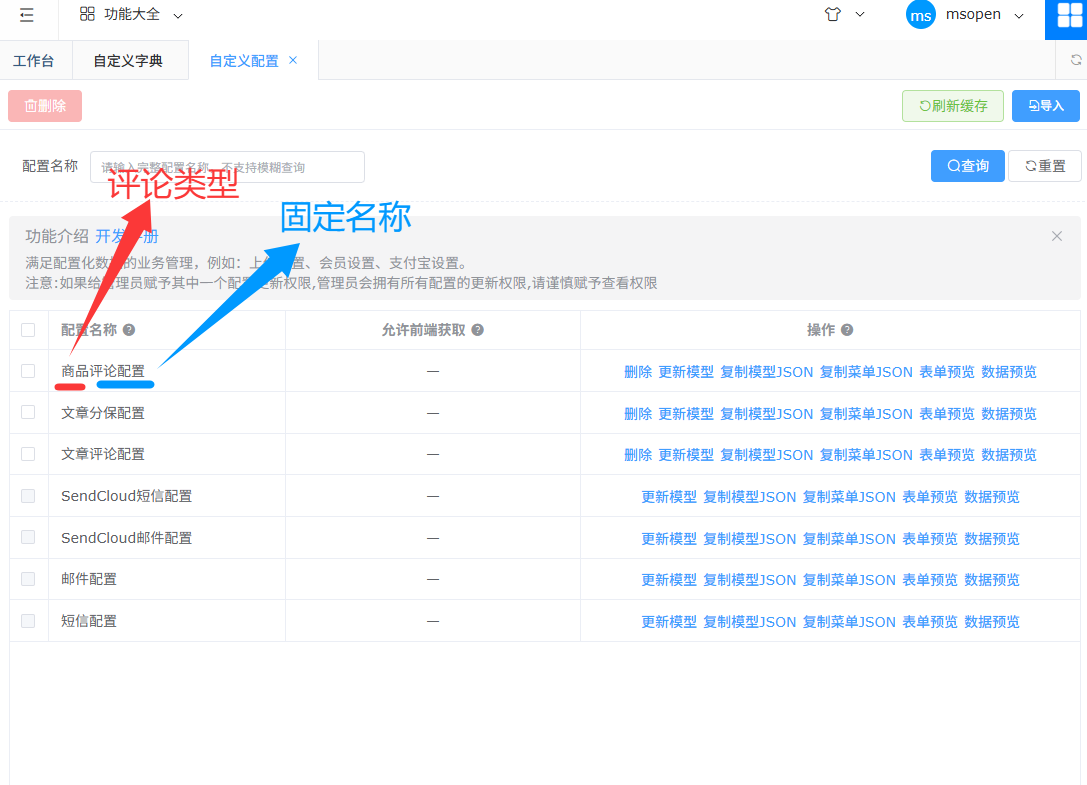Switch to the 工作台 tab
This screenshot has width=1087, height=785.
point(33,61)
